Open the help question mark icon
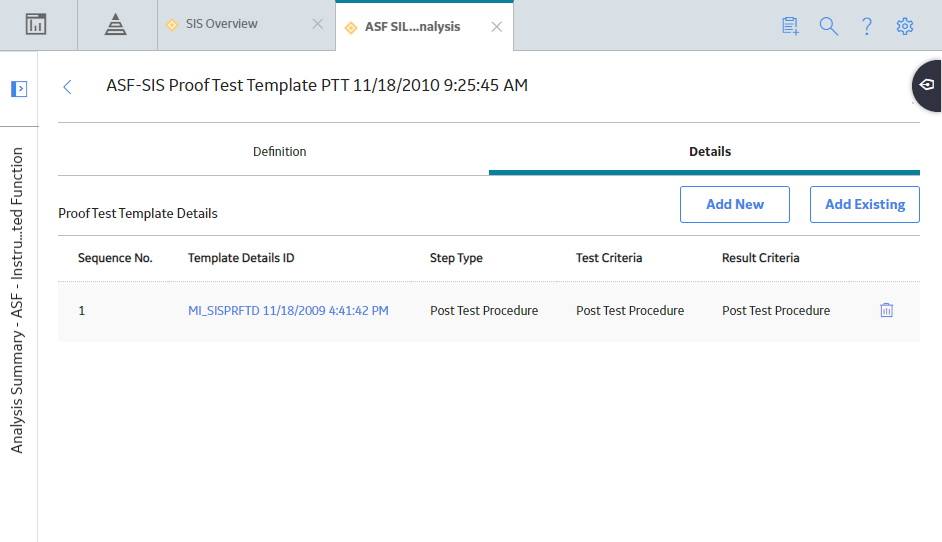Image resolution: width=942 pixels, height=542 pixels. click(866, 26)
